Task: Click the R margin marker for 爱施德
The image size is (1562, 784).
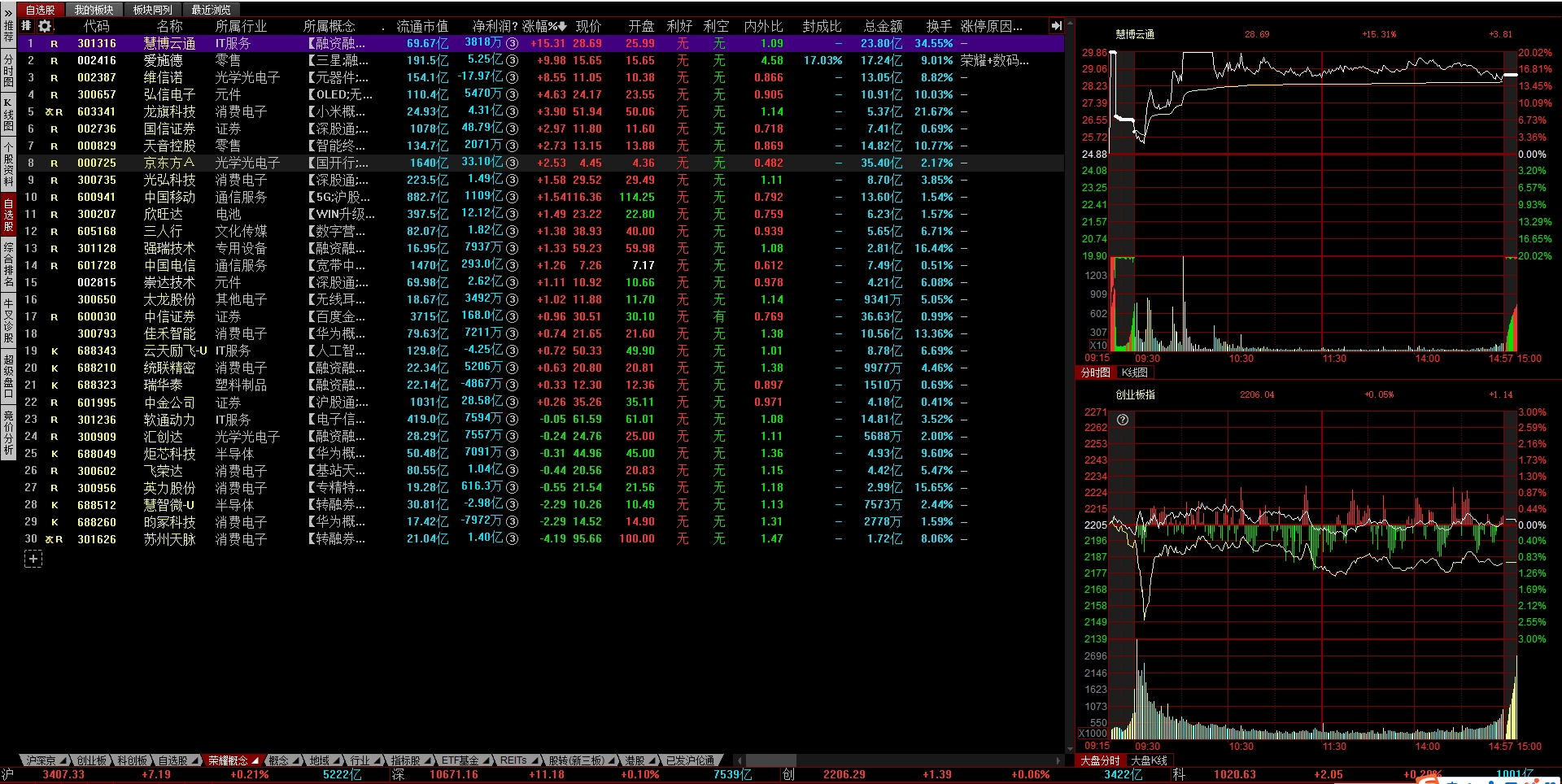Action: (55, 61)
